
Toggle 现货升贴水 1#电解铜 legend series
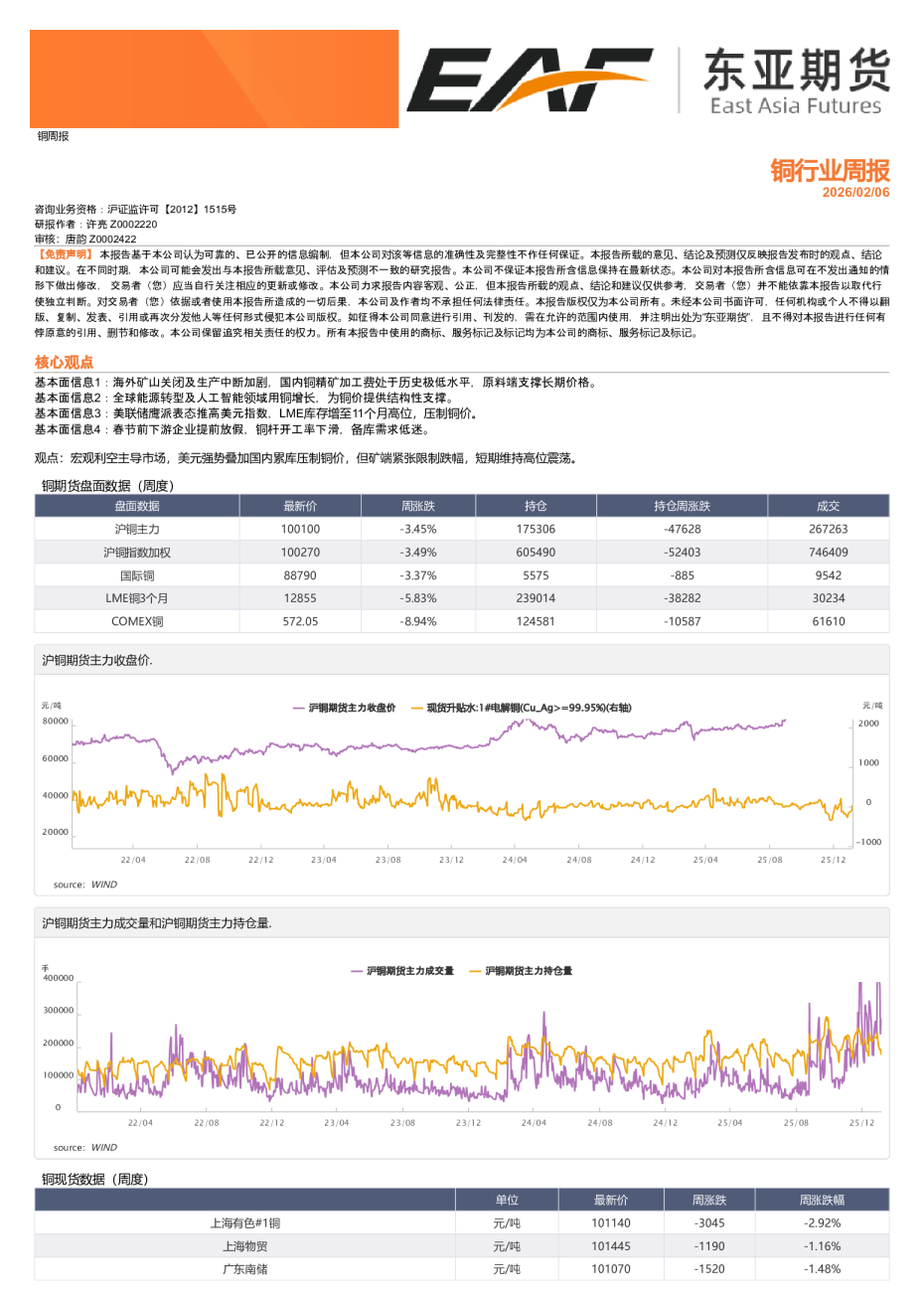528,708
